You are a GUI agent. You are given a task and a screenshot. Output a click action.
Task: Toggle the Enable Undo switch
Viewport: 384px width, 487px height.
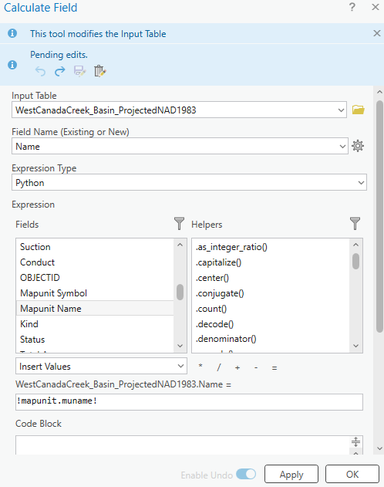tap(246, 474)
